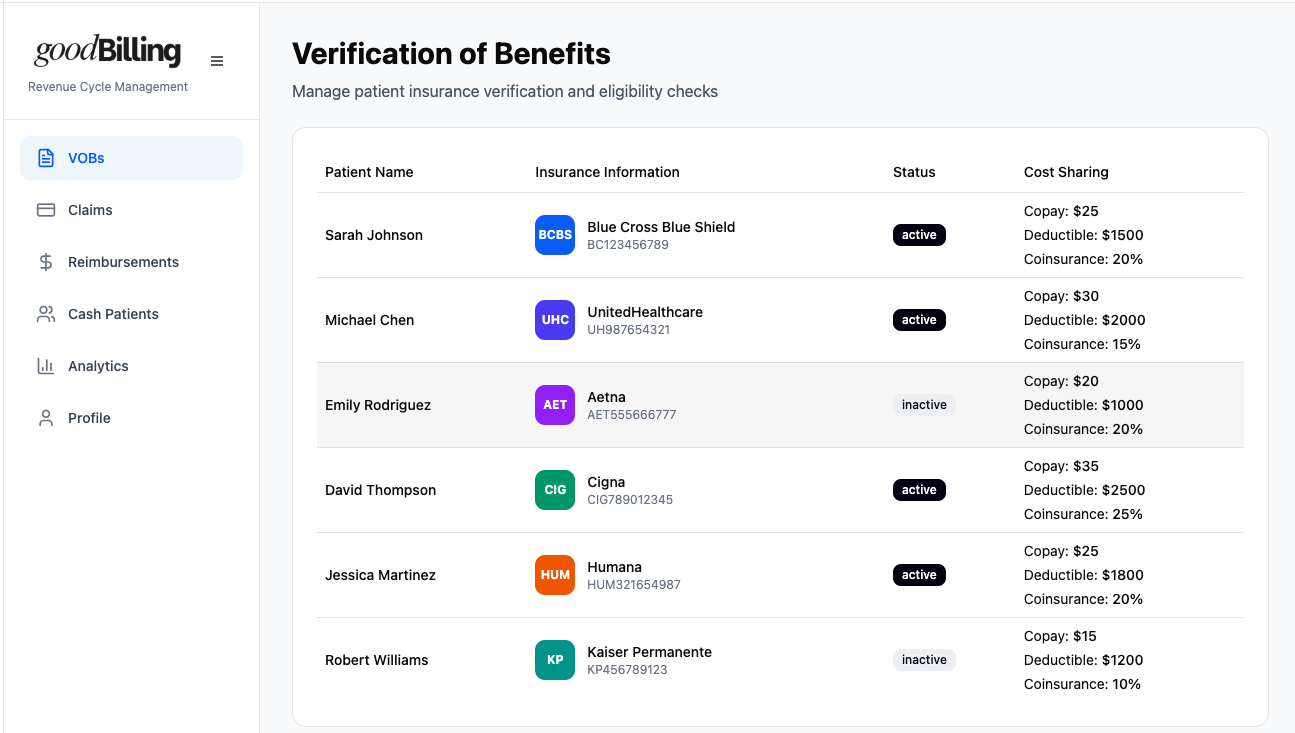Click the Claims card icon
Screen dimensions: 1295x733
tap(46, 210)
